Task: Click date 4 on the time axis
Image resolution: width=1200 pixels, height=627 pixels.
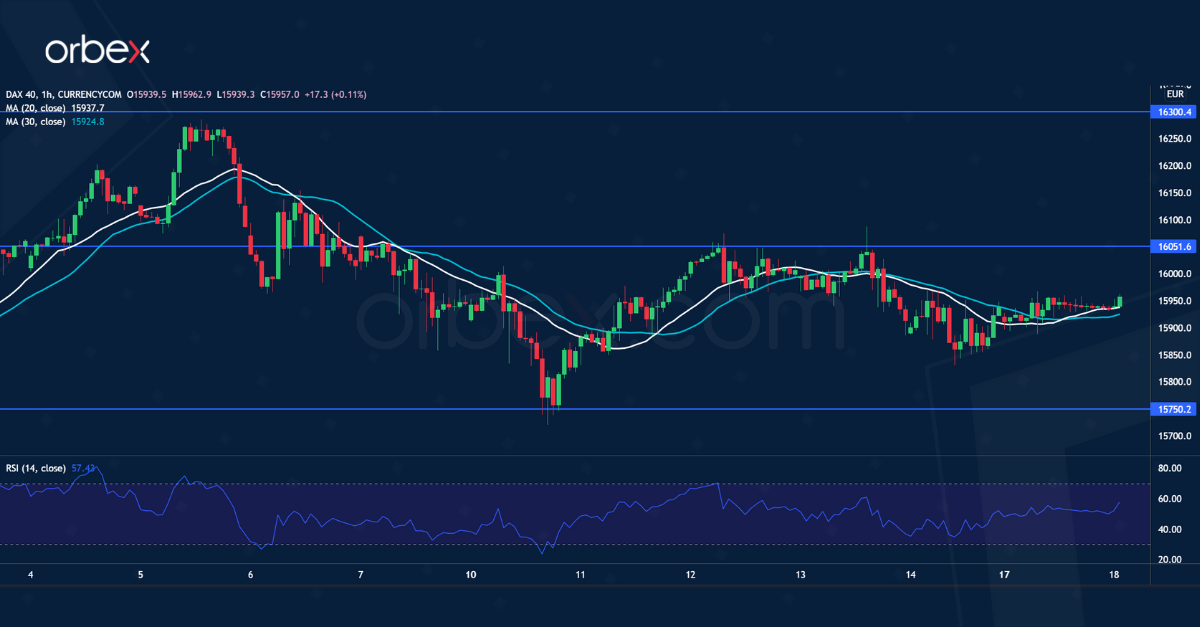Action: pyautogui.click(x=31, y=575)
